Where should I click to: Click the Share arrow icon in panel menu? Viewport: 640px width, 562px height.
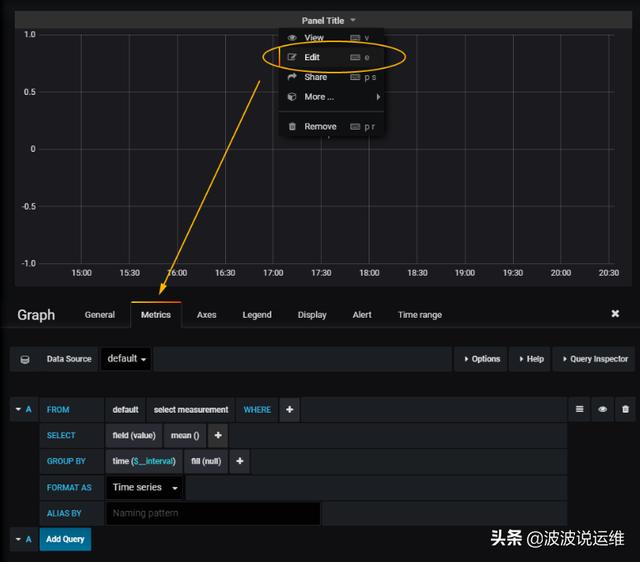292,77
